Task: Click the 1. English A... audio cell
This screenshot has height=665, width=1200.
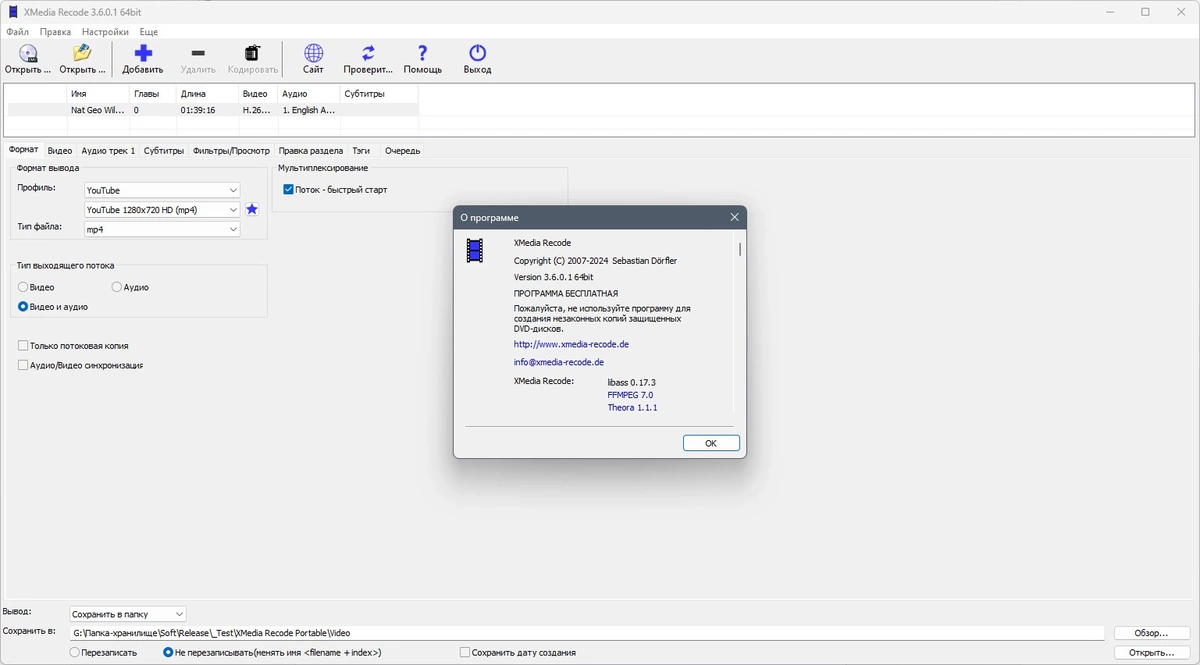Action: click(308, 110)
